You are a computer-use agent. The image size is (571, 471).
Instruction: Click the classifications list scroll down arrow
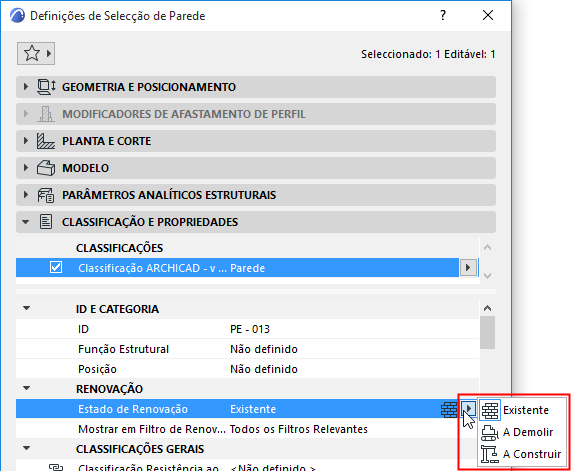coord(487,276)
